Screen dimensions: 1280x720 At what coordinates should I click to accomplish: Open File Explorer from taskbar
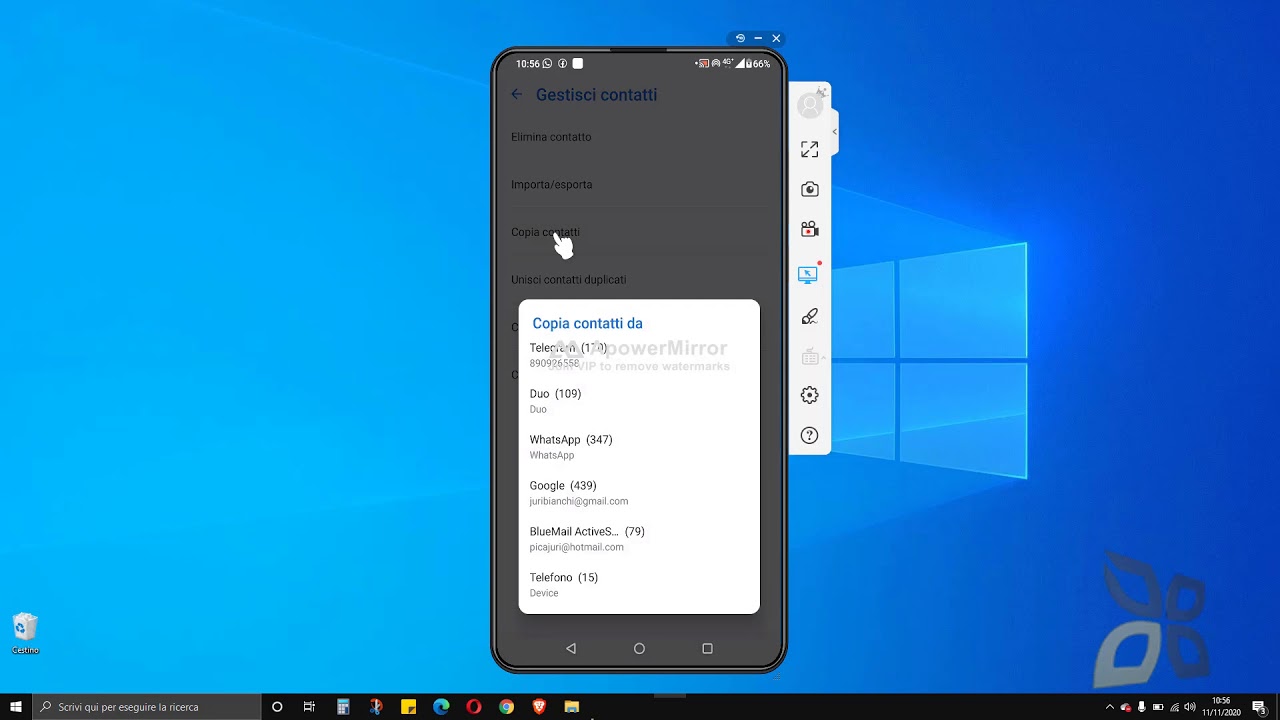click(x=572, y=707)
